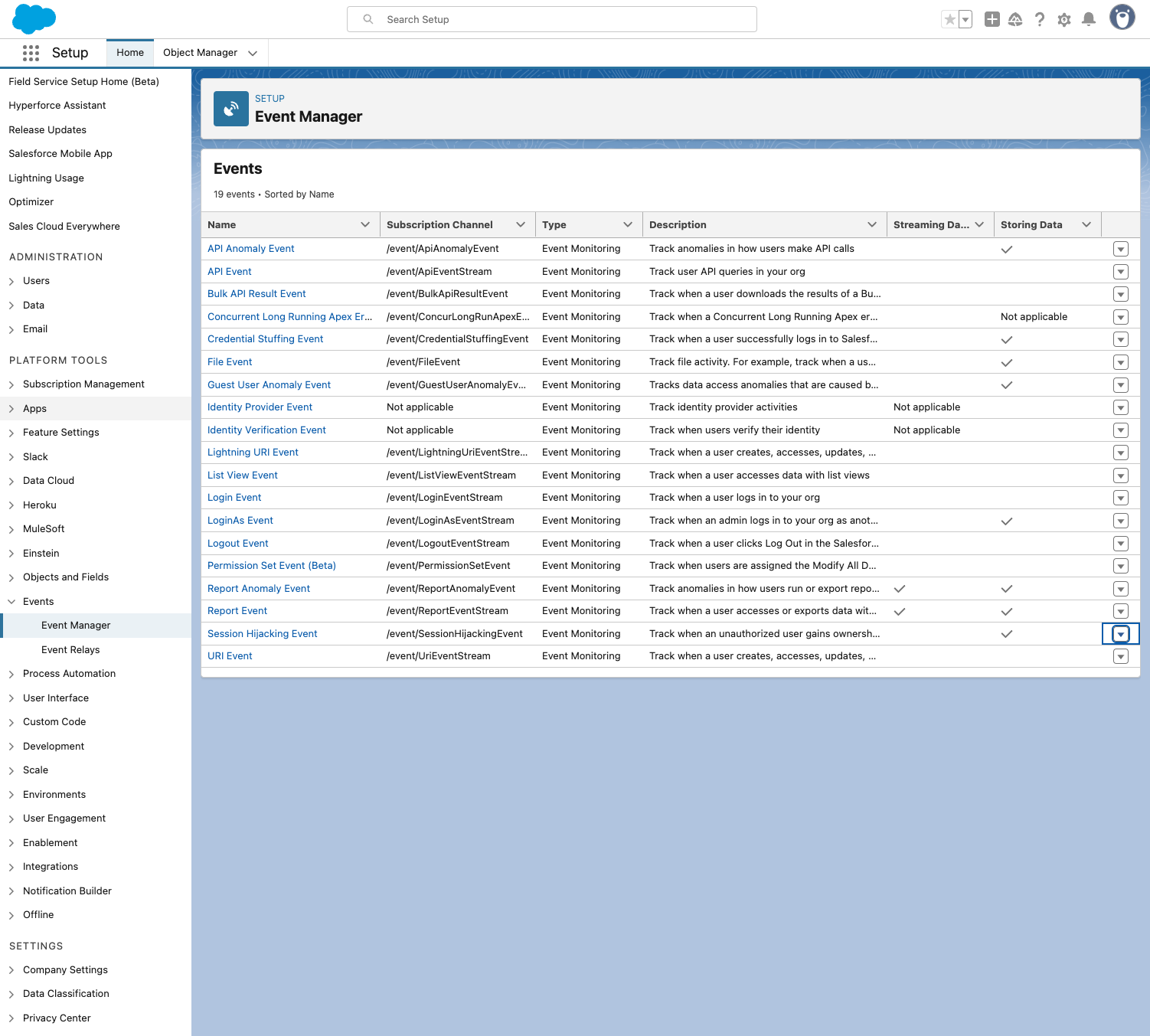Image resolution: width=1150 pixels, height=1036 pixels.
Task: Expand the Object Manager tab dropdown
Action: pos(253,53)
